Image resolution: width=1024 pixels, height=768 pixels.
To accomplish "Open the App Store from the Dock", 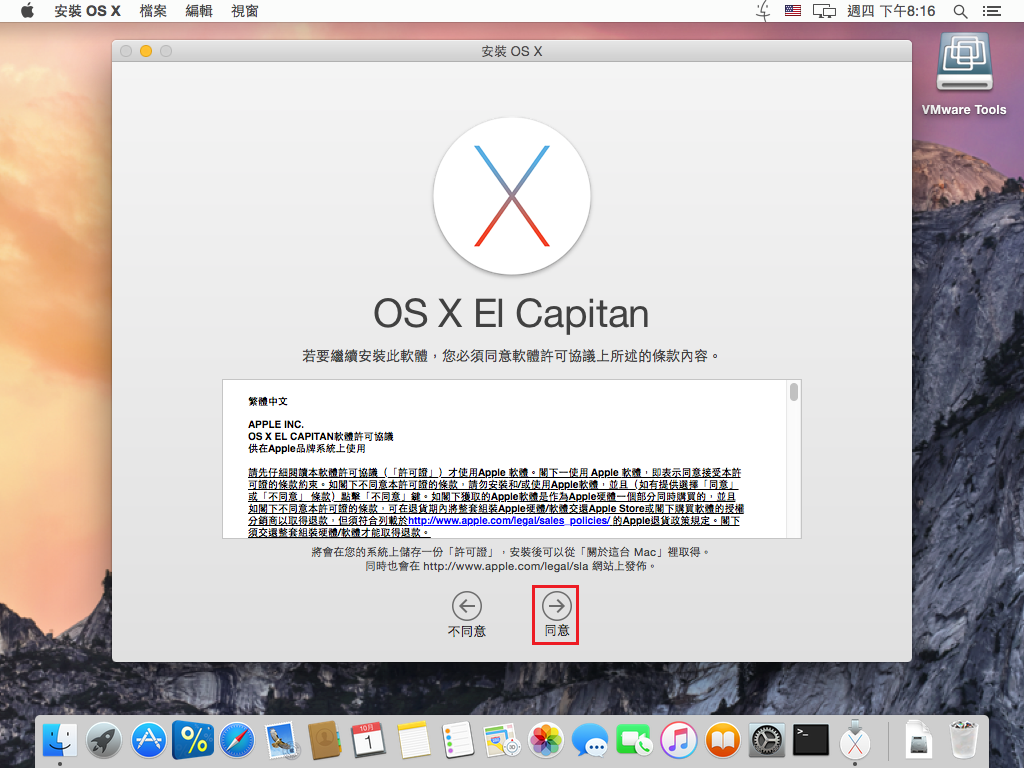I will [x=148, y=741].
